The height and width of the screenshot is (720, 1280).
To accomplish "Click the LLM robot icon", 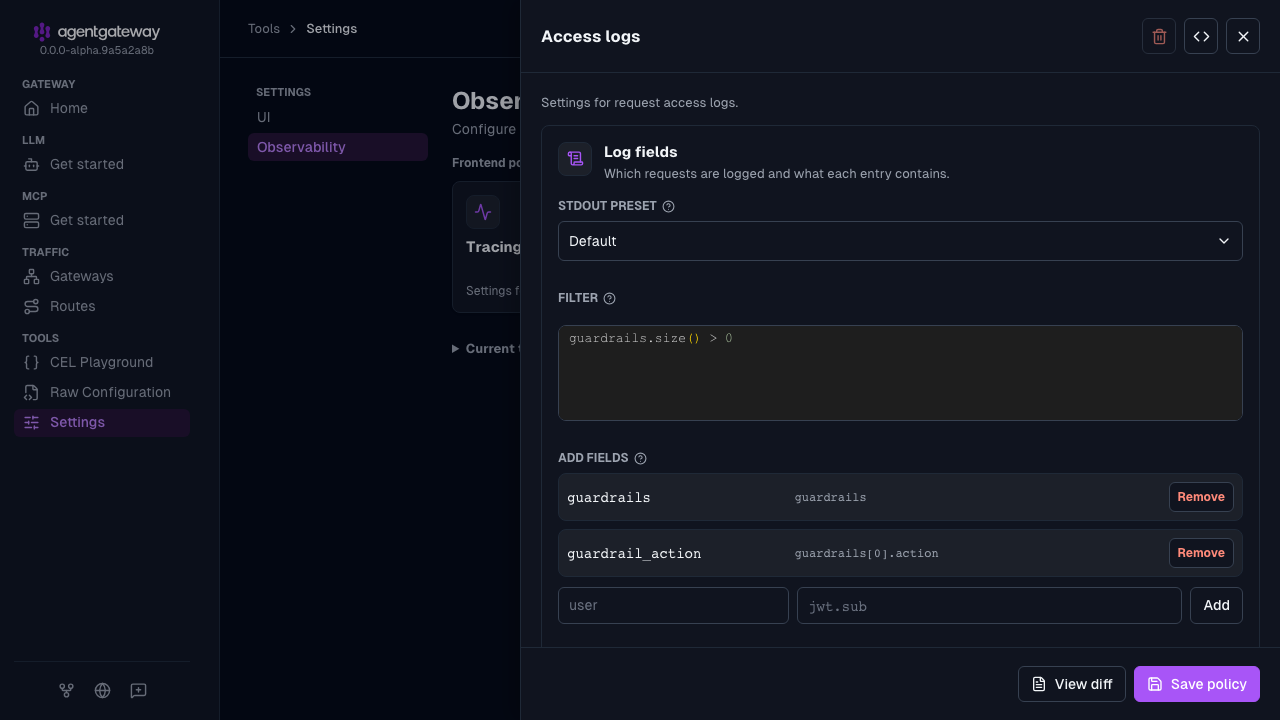I will click(32, 164).
